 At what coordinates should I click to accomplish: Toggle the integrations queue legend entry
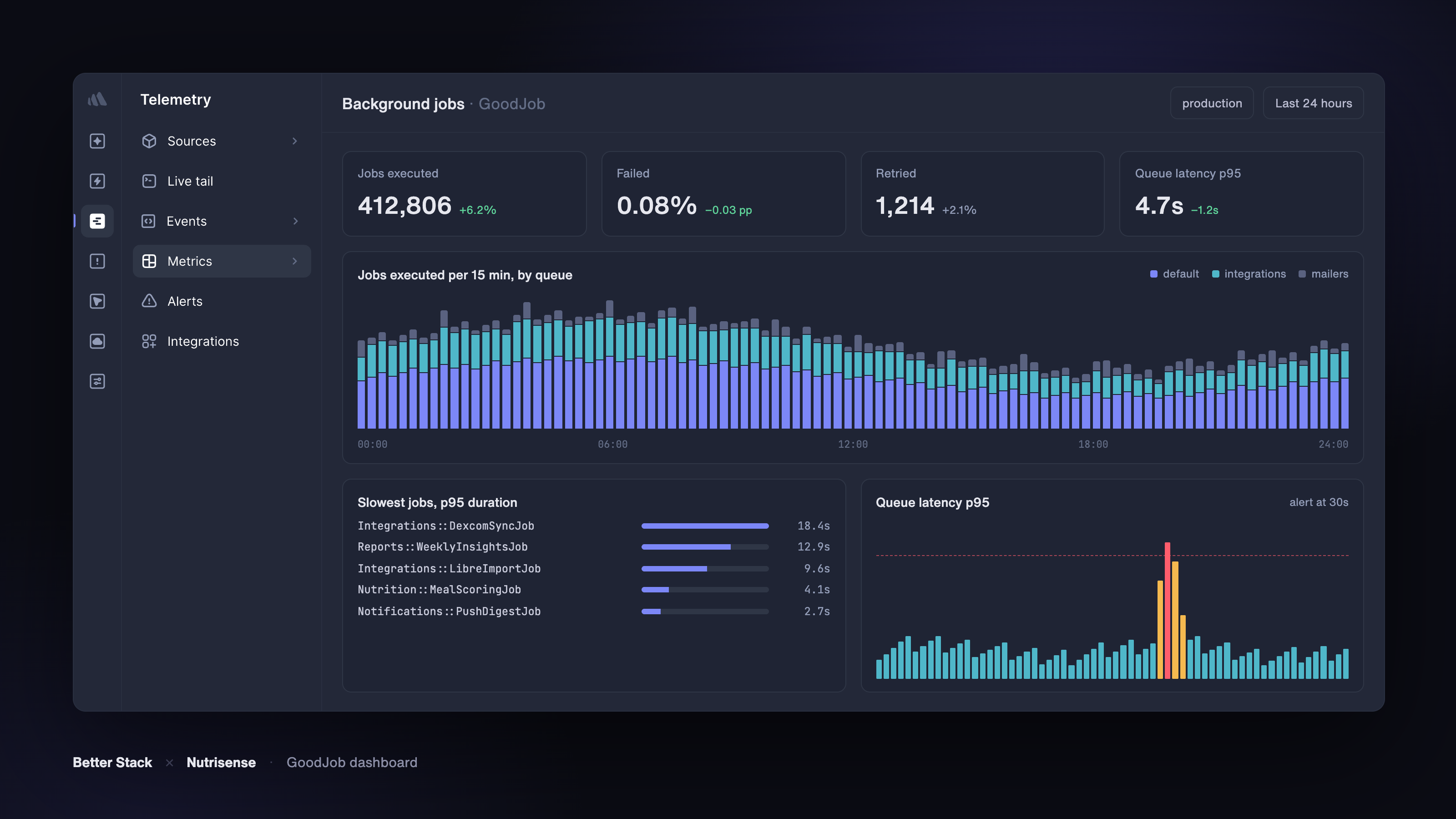1249,273
